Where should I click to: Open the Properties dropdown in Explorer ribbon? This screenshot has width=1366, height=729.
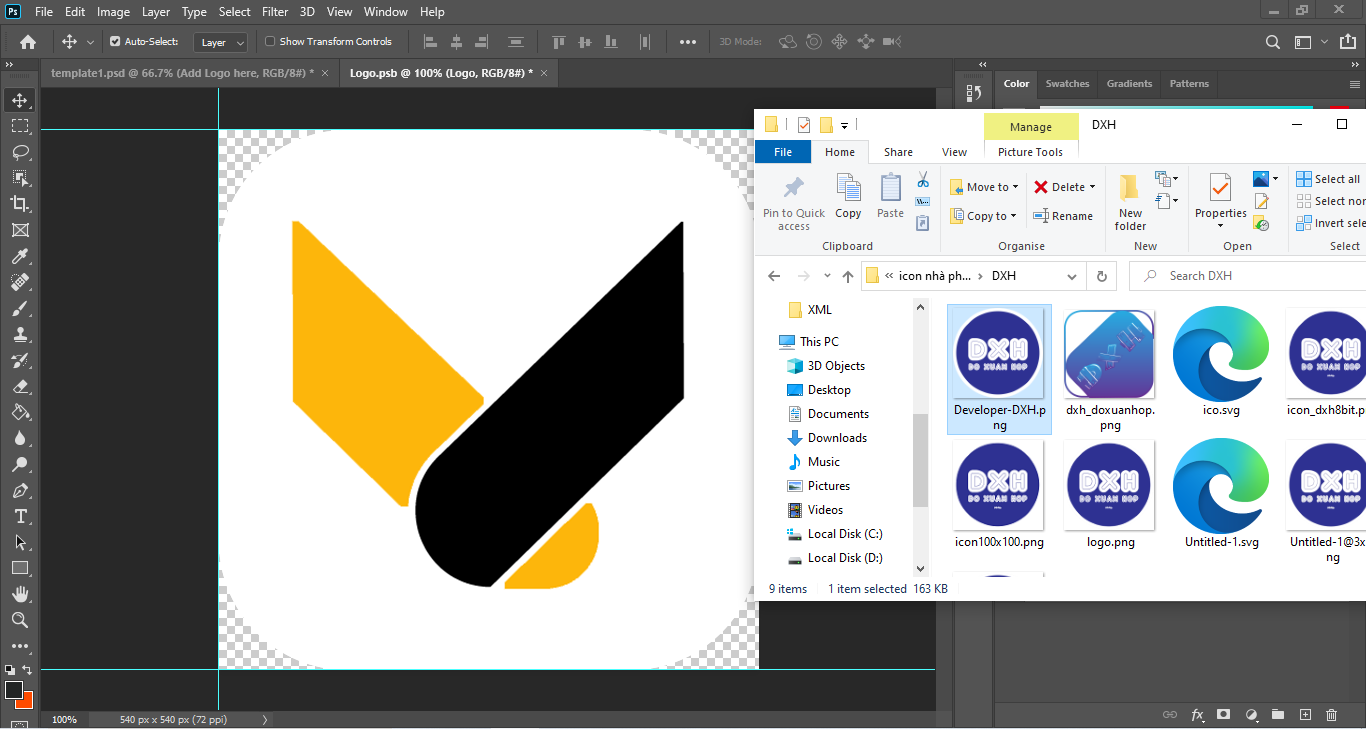pyautogui.click(x=1221, y=226)
